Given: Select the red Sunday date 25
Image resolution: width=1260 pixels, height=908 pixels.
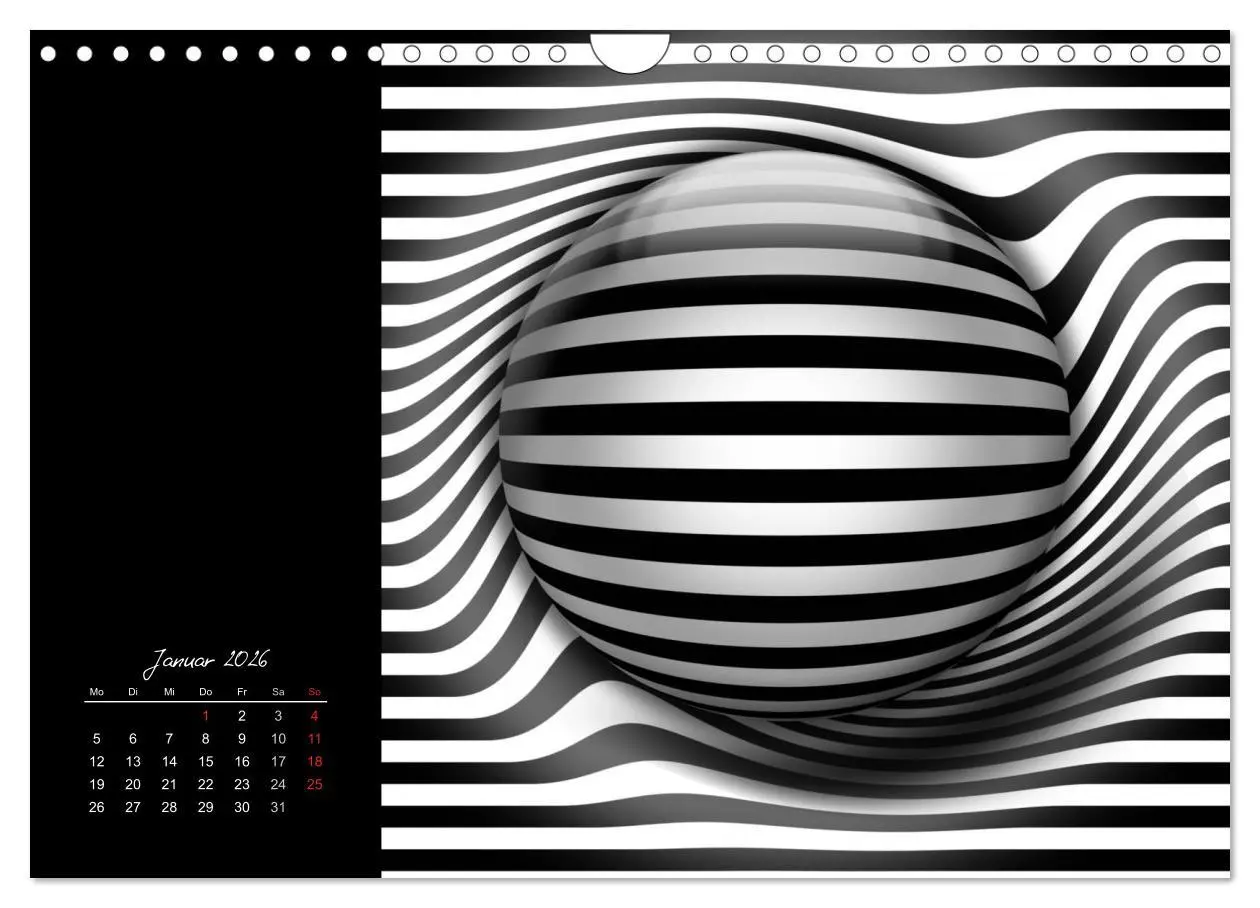Looking at the screenshot, I should tap(313, 783).
